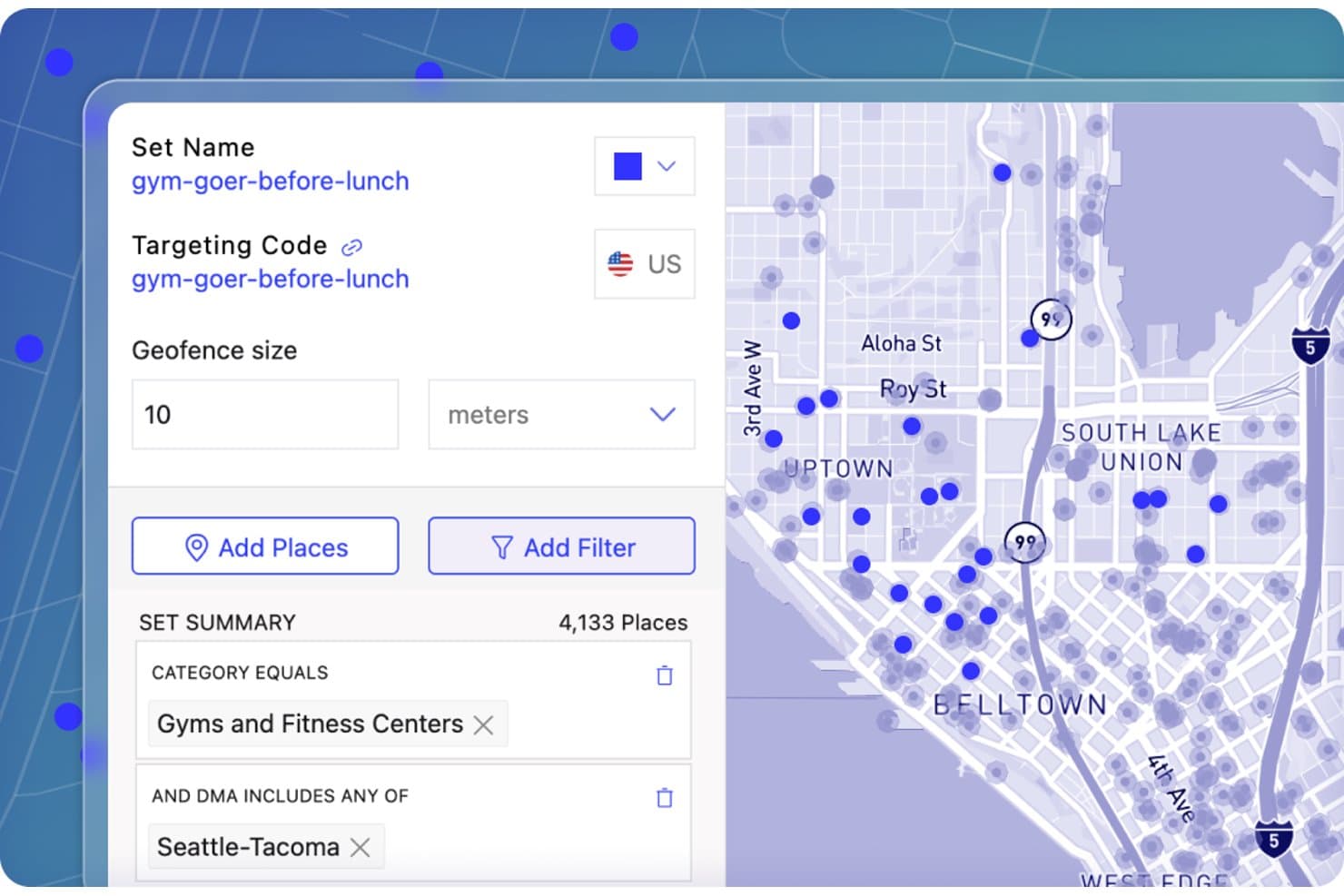The image size is (1344, 896).
Task: Click the 4,133 Places count
Action: pos(623,623)
